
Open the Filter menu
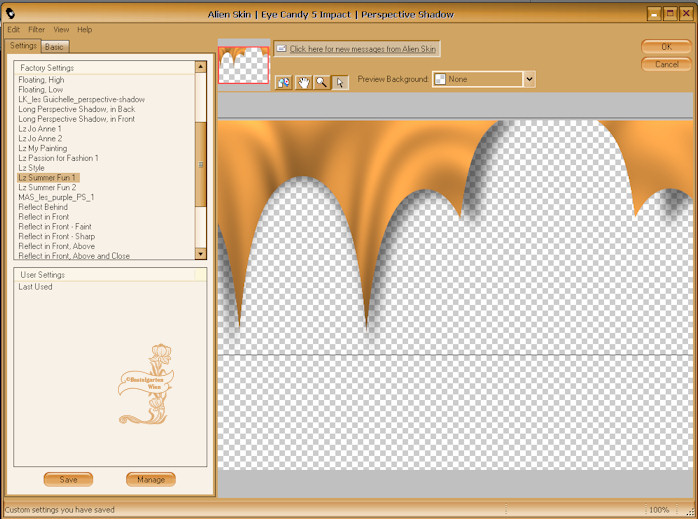click(x=37, y=29)
